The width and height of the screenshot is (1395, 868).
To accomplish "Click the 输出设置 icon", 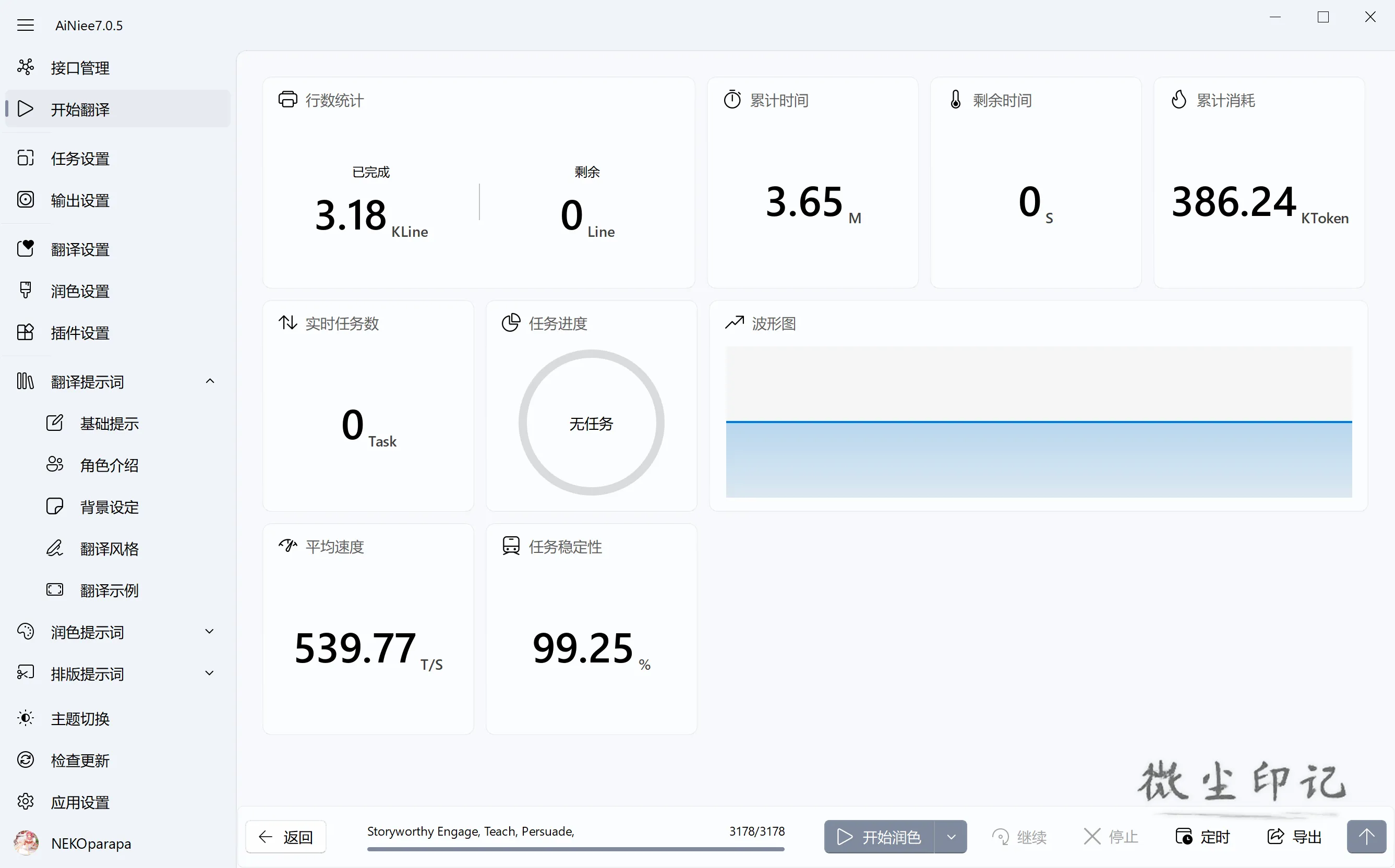I will (25, 199).
